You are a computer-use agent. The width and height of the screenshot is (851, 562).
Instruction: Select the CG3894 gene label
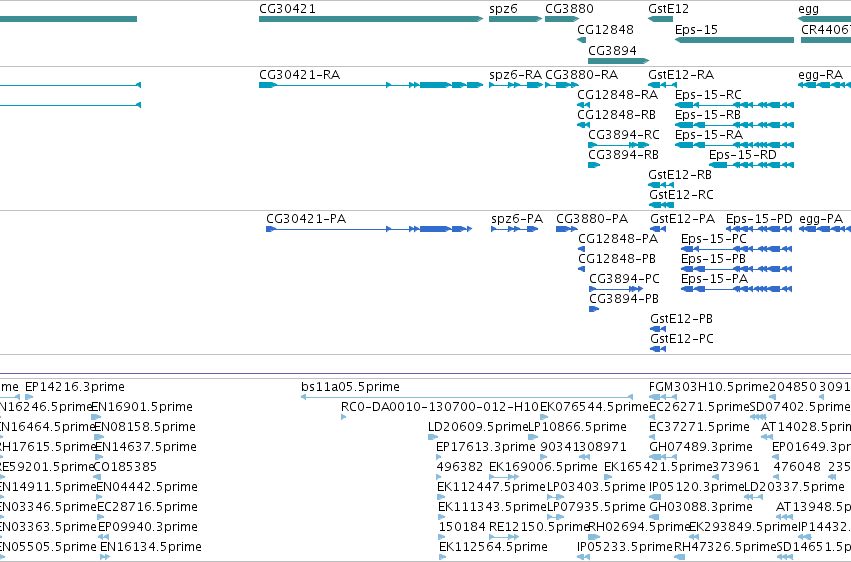click(612, 50)
